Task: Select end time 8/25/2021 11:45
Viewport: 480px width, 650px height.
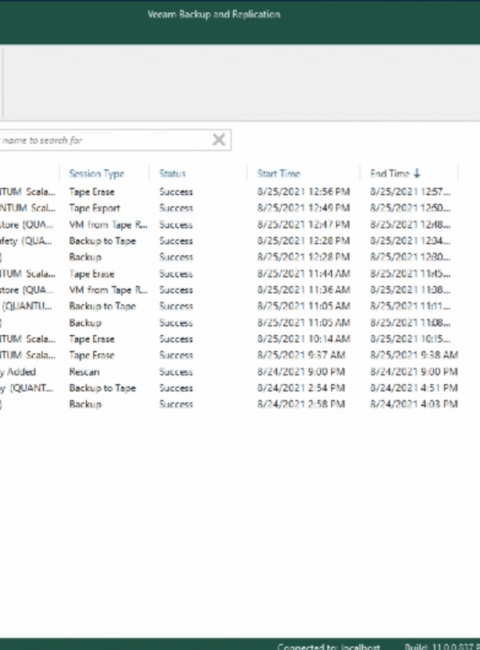Action: [410, 274]
